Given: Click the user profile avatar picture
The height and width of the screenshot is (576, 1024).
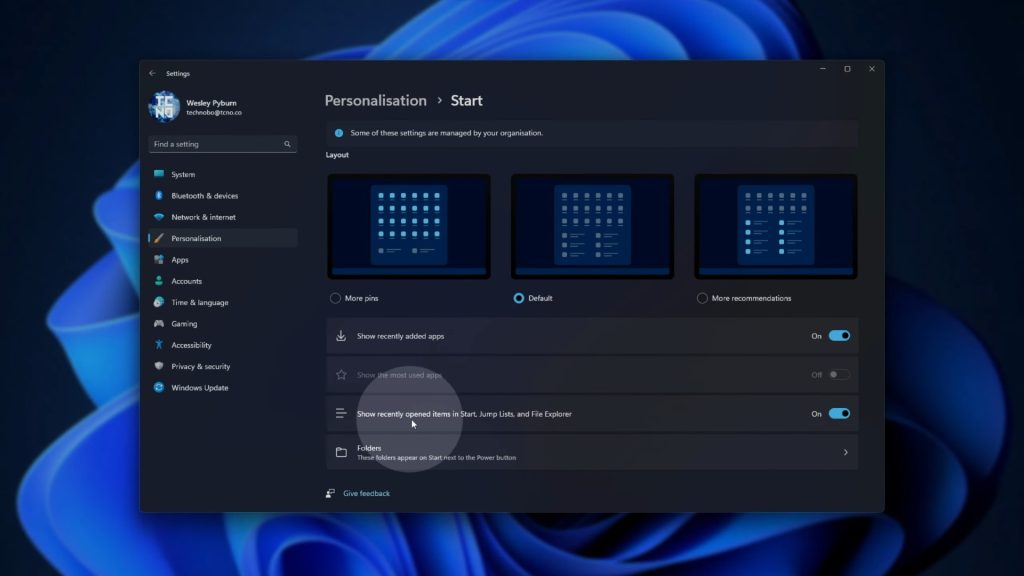Looking at the screenshot, I should pyautogui.click(x=164, y=106).
